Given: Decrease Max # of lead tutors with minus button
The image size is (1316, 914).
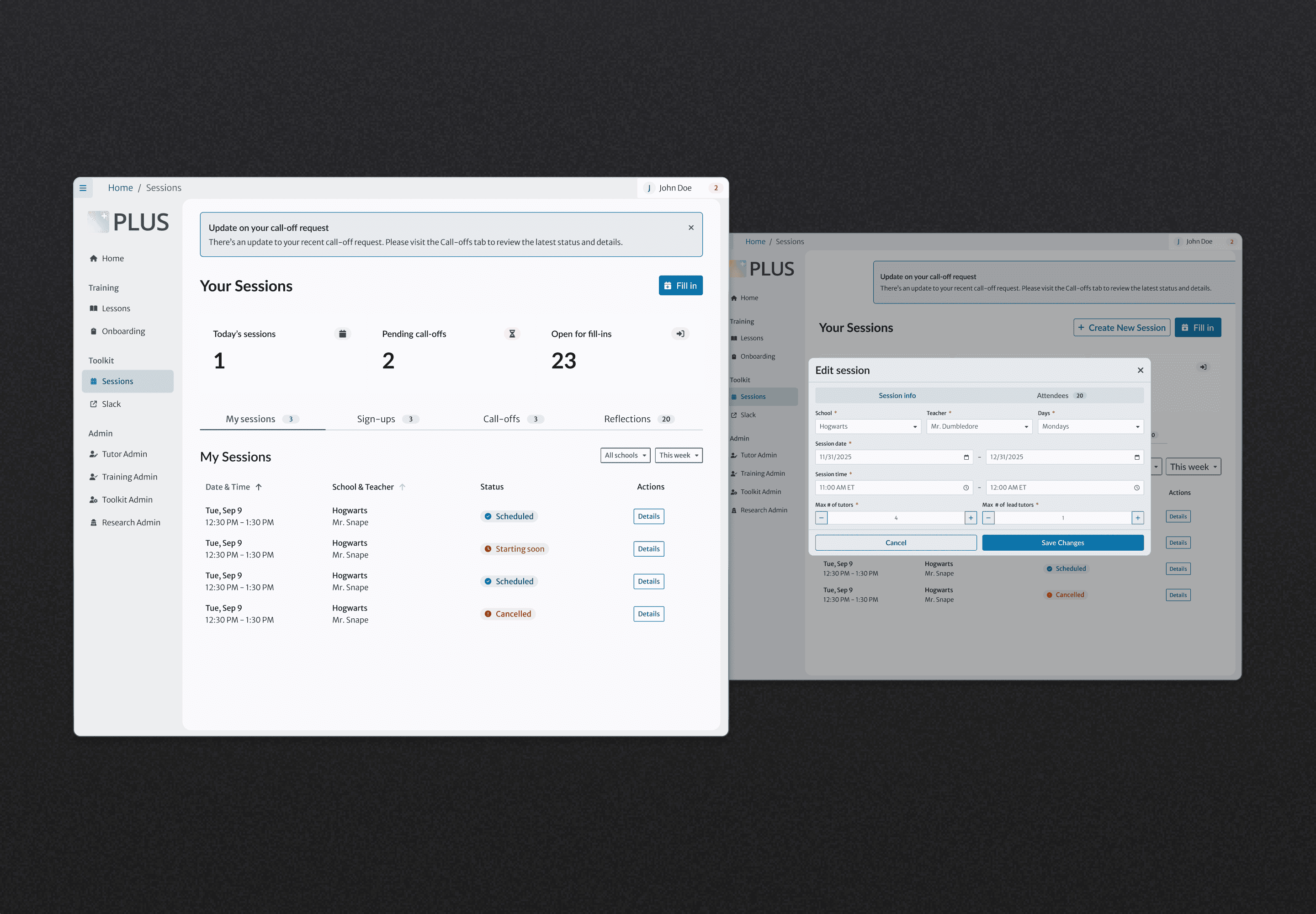Looking at the screenshot, I should pos(988,518).
